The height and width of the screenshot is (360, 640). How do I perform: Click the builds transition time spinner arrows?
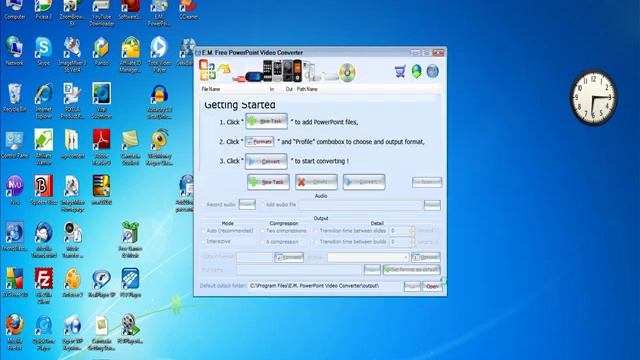pyautogui.click(x=411, y=242)
